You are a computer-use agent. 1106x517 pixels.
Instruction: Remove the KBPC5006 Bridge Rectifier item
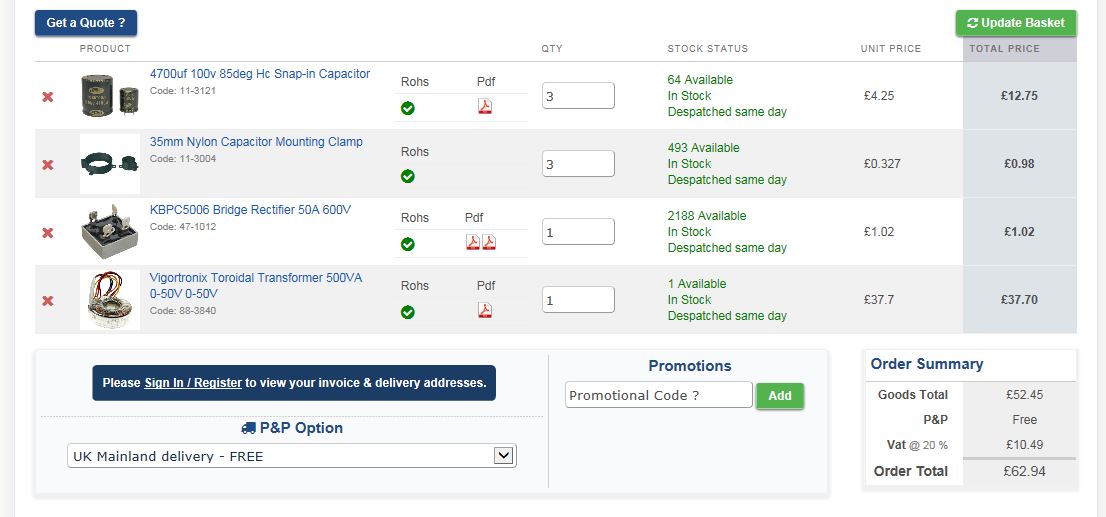[47, 233]
